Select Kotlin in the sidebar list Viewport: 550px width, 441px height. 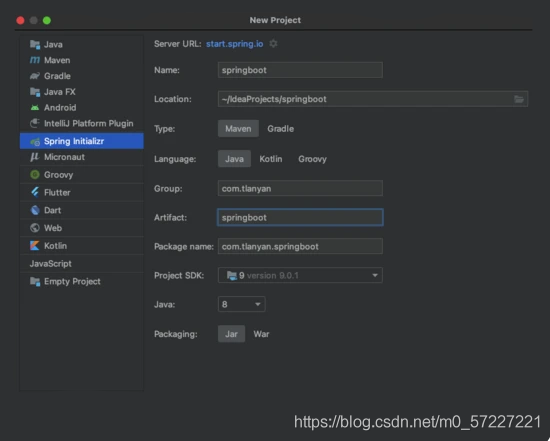click(x=82, y=246)
